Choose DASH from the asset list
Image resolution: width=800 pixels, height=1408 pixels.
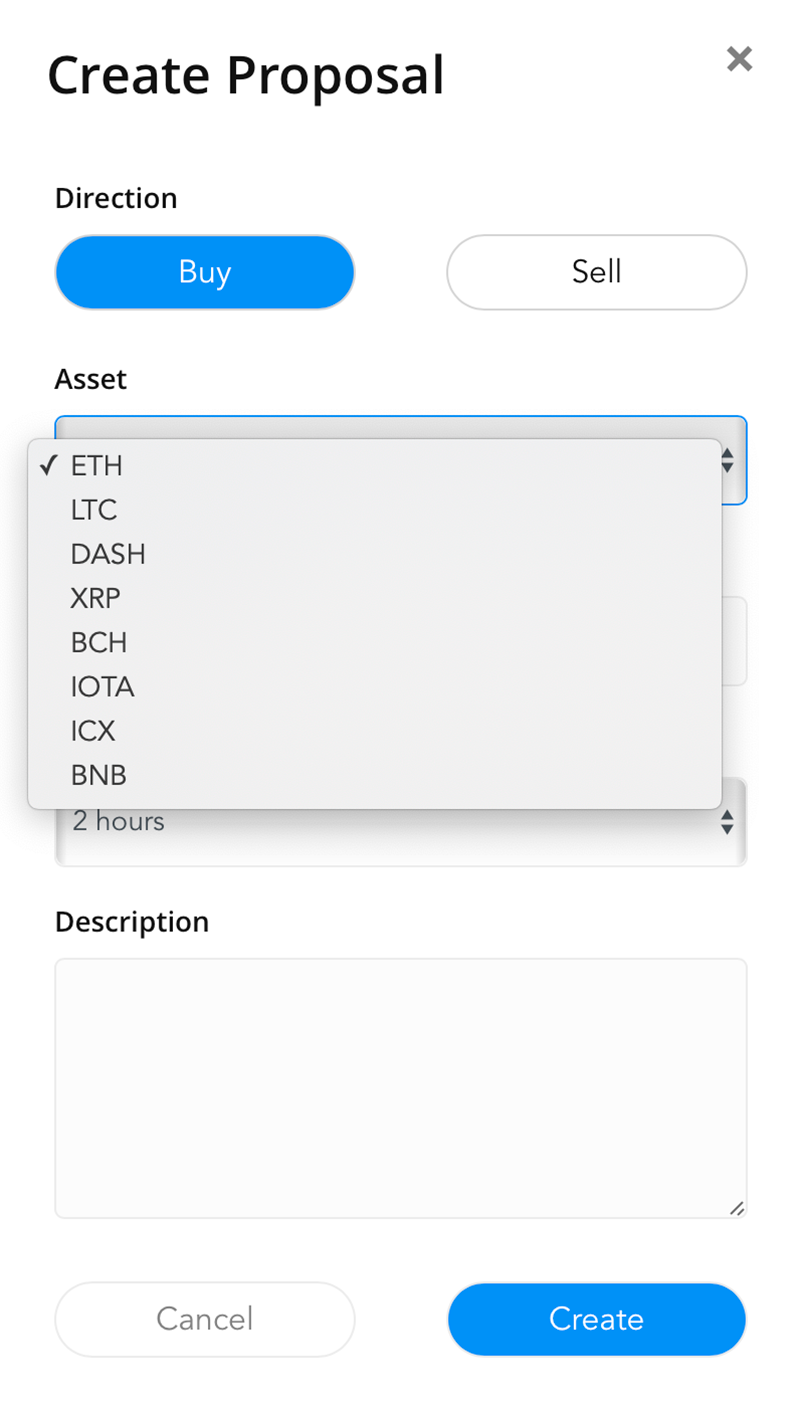(375, 554)
